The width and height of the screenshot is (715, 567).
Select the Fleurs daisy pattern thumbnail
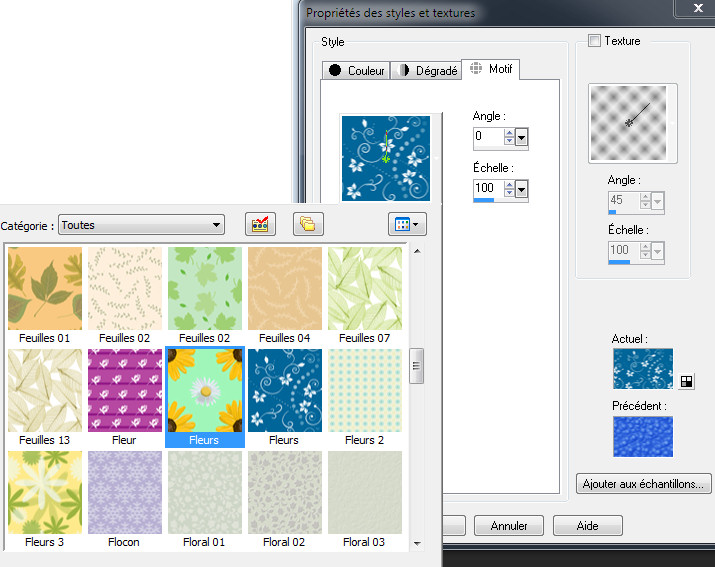[x=204, y=389]
